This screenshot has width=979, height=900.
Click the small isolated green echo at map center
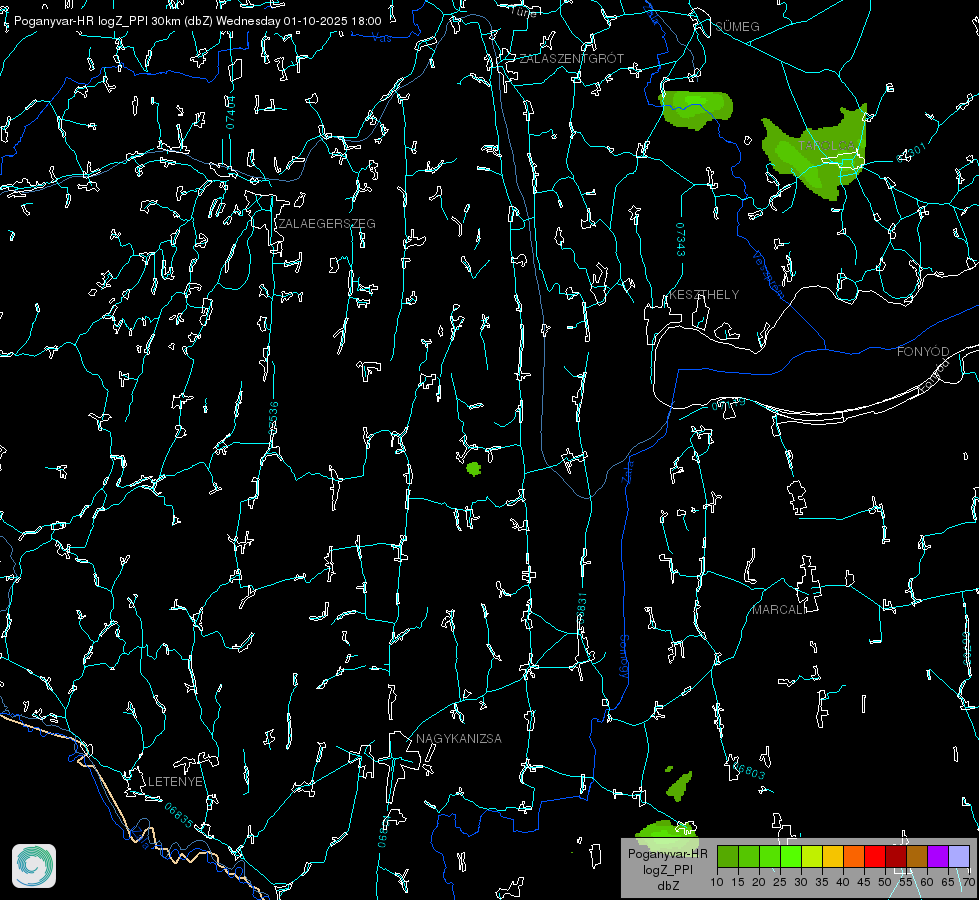click(x=474, y=468)
